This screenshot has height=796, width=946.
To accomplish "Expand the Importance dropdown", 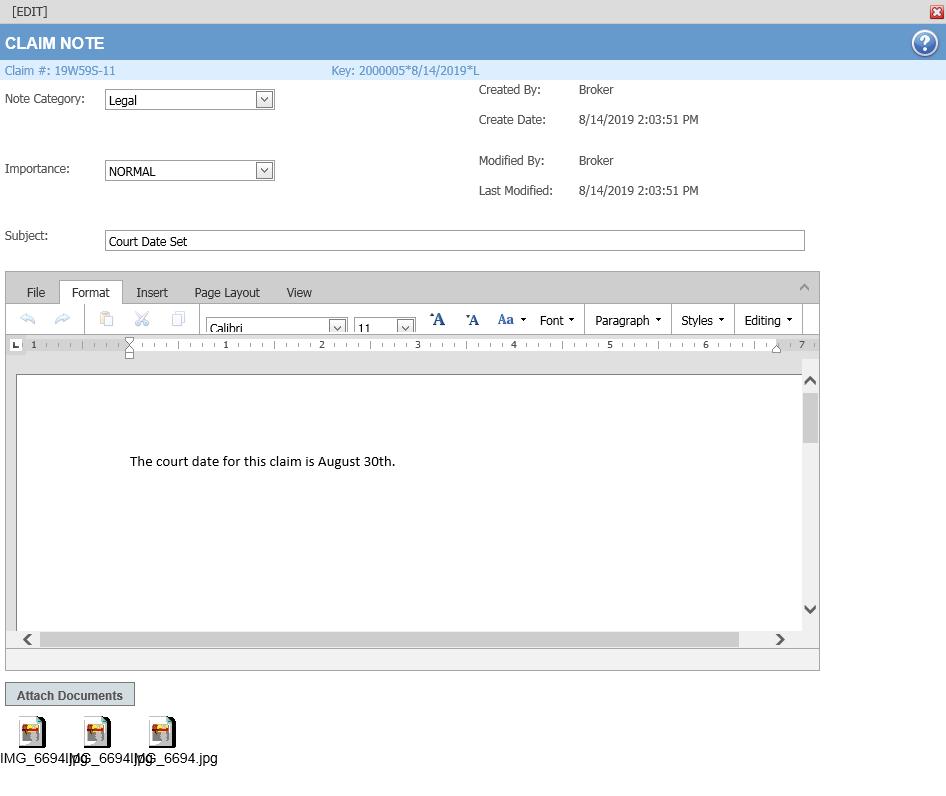I will pos(264,170).
